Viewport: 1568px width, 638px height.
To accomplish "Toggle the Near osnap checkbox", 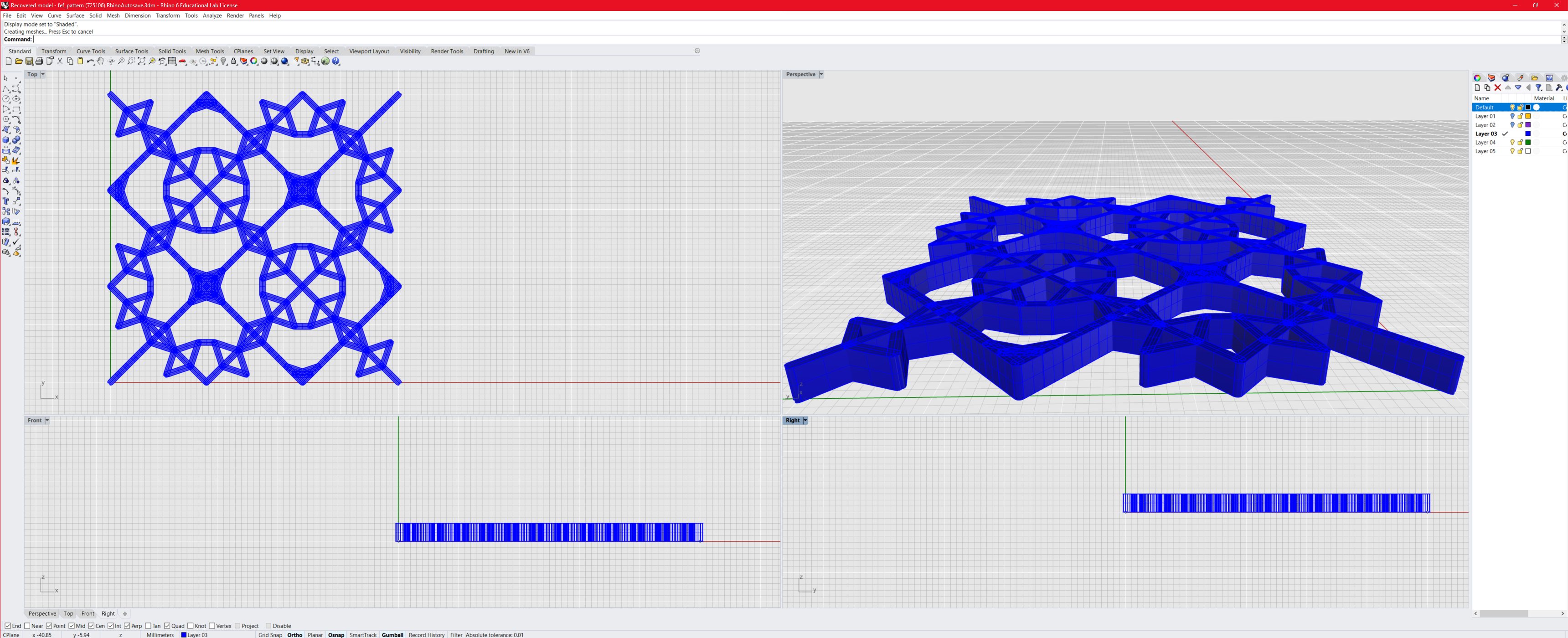I will coord(27,626).
